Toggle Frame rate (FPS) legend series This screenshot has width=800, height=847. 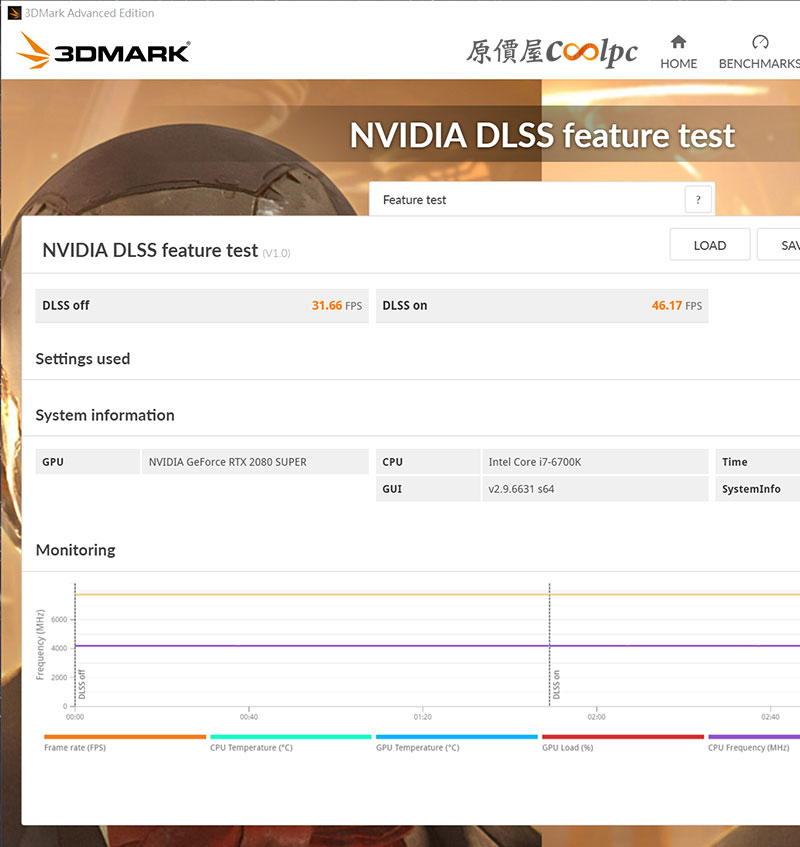point(125,743)
